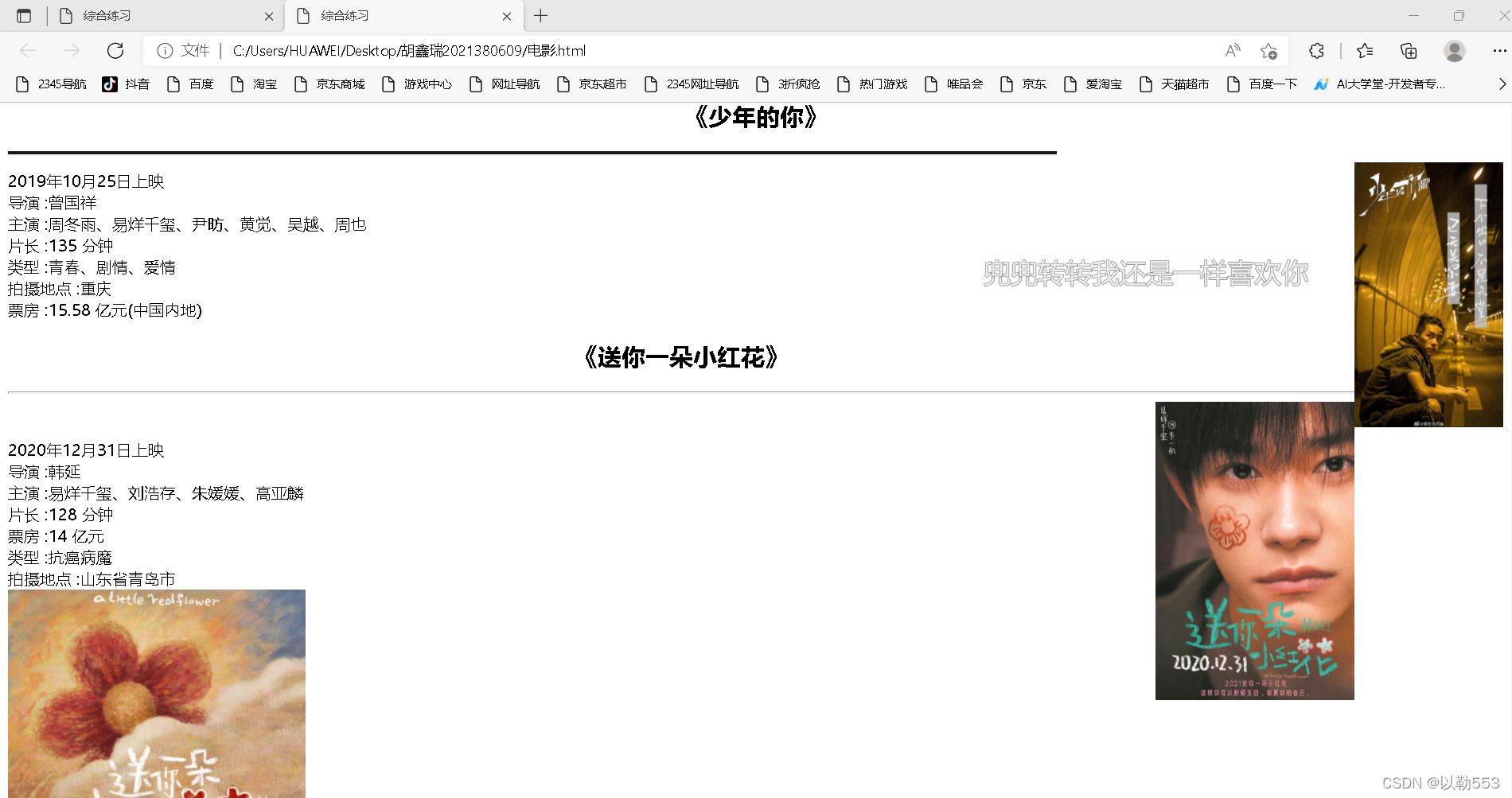The width and height of the screenshot is (1512, 798).
Task: Click the 送你一朵小红花 poster with face
Action: 1254,551
